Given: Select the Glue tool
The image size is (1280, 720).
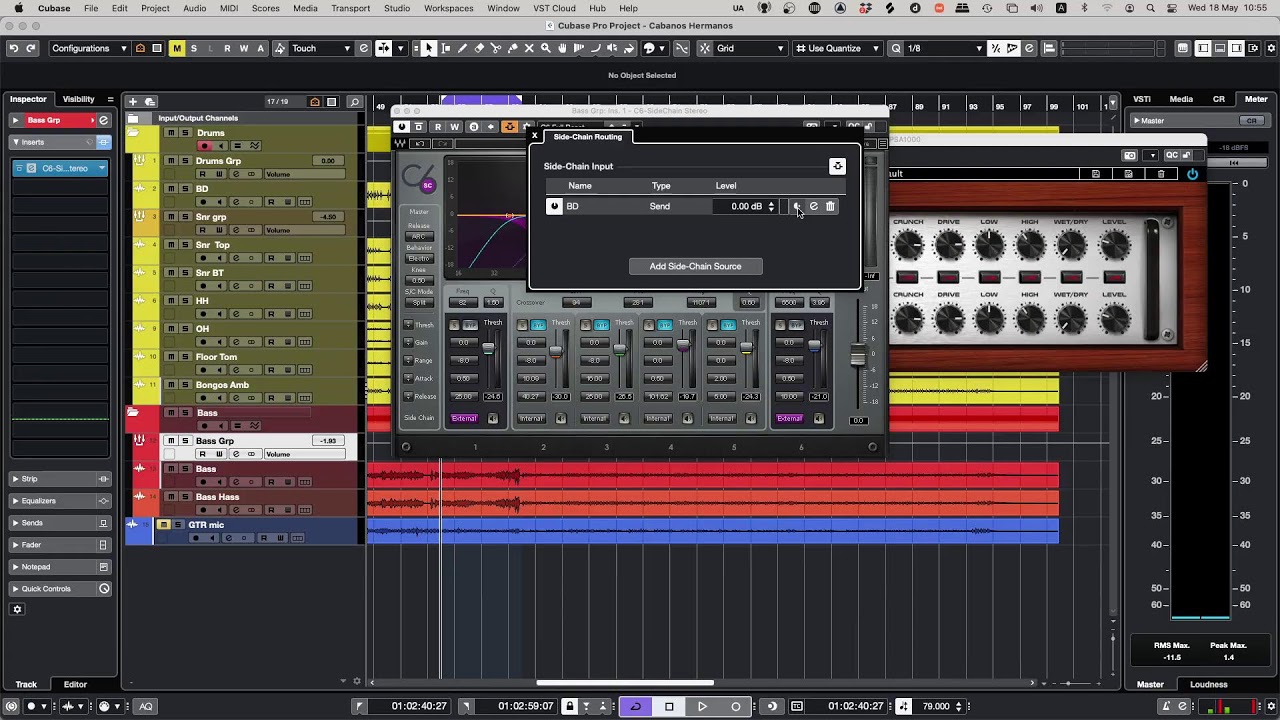Looking at the screenshot, I should coord(513,48).
